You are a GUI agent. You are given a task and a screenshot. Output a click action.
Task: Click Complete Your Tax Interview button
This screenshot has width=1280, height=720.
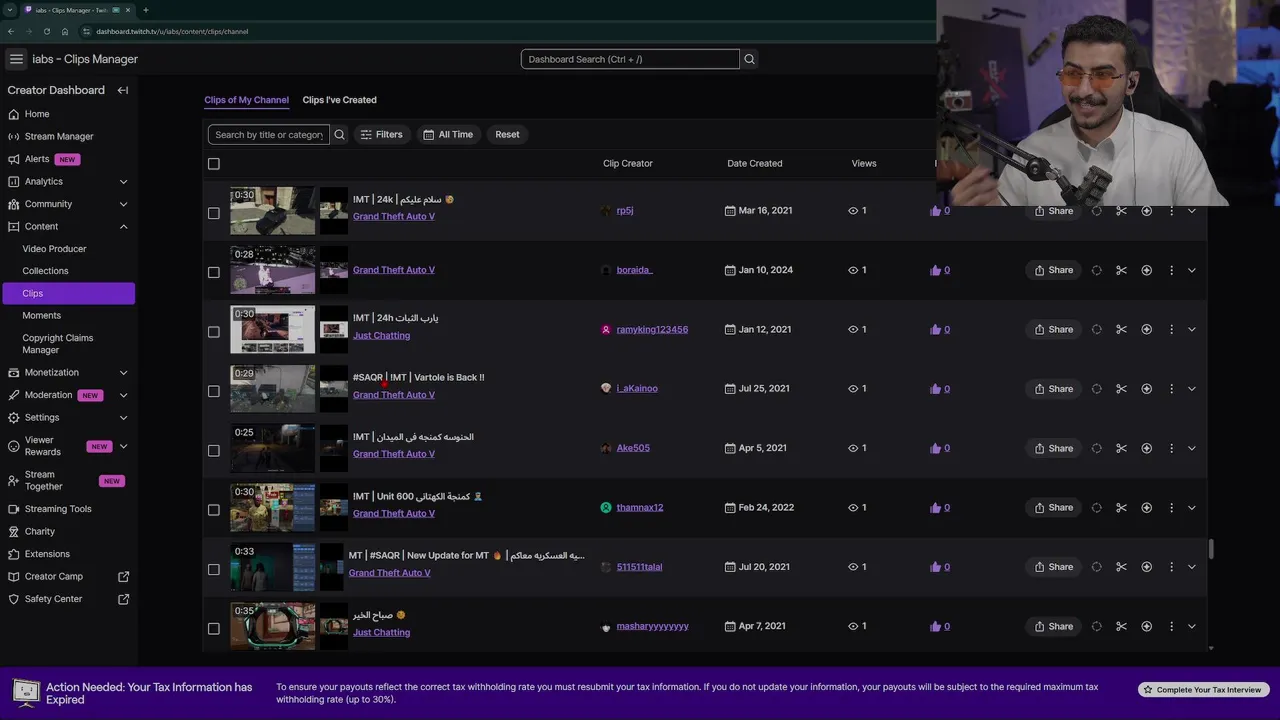pyautogui.click(x=1204, y=690)
